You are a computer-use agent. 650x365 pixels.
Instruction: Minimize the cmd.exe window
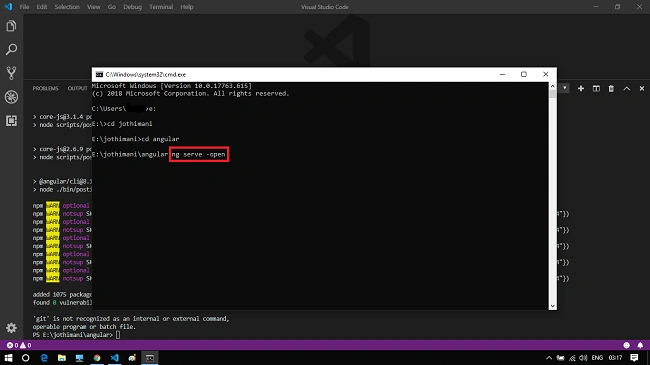click(502, 74)
